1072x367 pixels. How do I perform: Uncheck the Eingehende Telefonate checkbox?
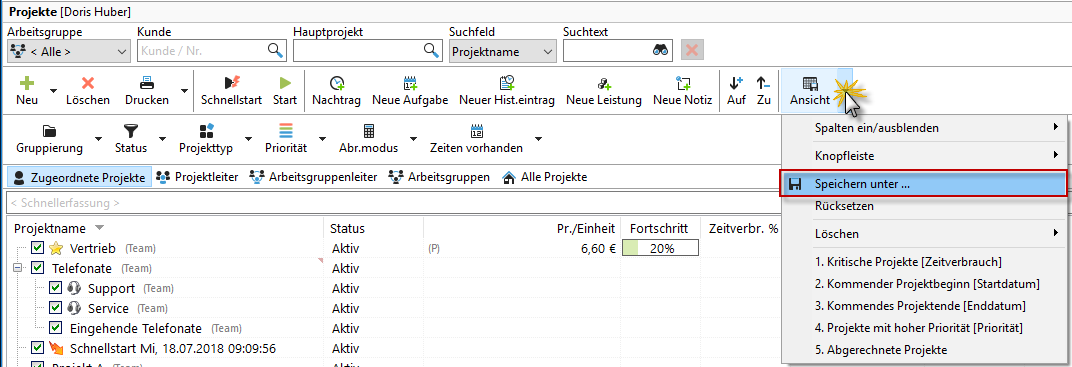pos(56,327)
